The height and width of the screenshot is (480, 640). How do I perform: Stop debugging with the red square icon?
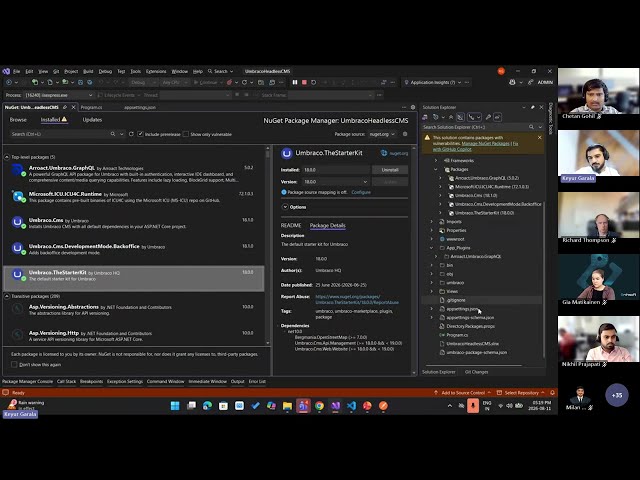[x=304, y=82]
